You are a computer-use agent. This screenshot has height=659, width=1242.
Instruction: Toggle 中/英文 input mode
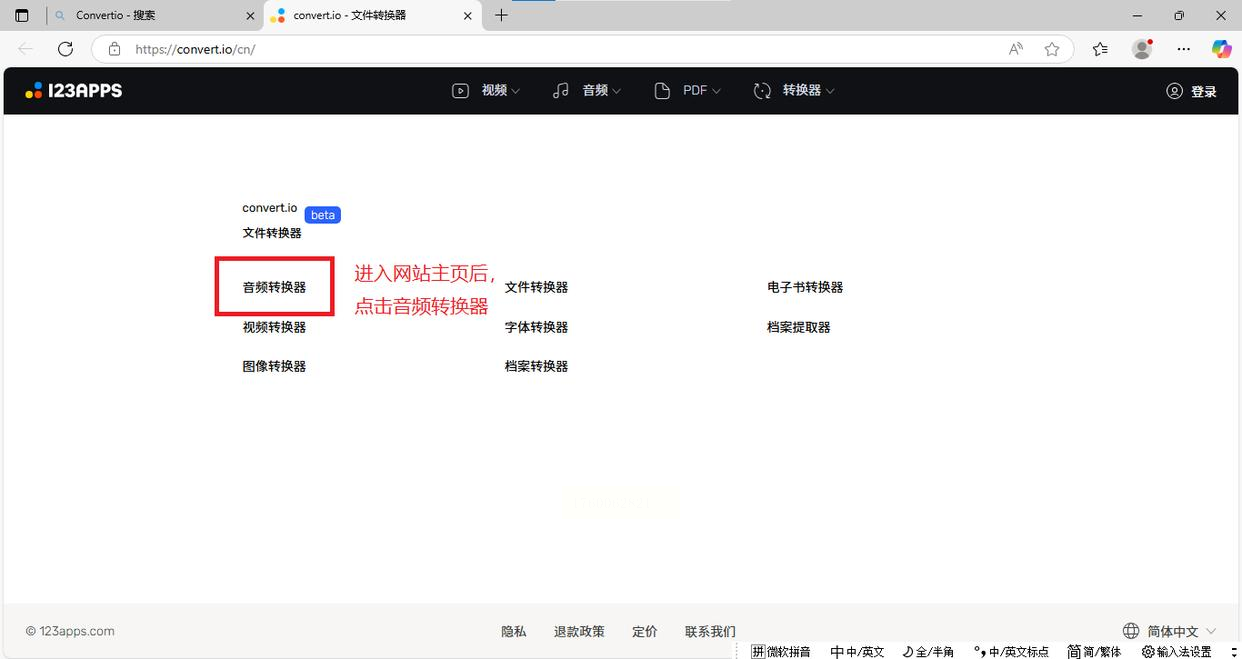858,651
